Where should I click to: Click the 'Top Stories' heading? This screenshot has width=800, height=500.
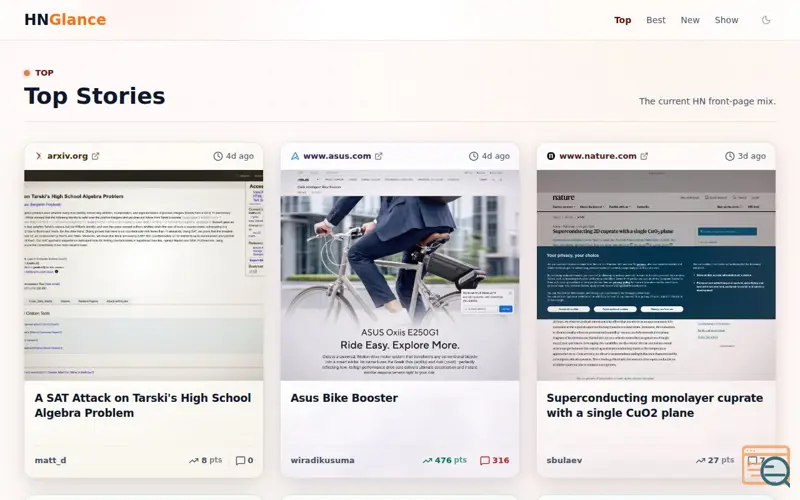click(x=95, y=96)
